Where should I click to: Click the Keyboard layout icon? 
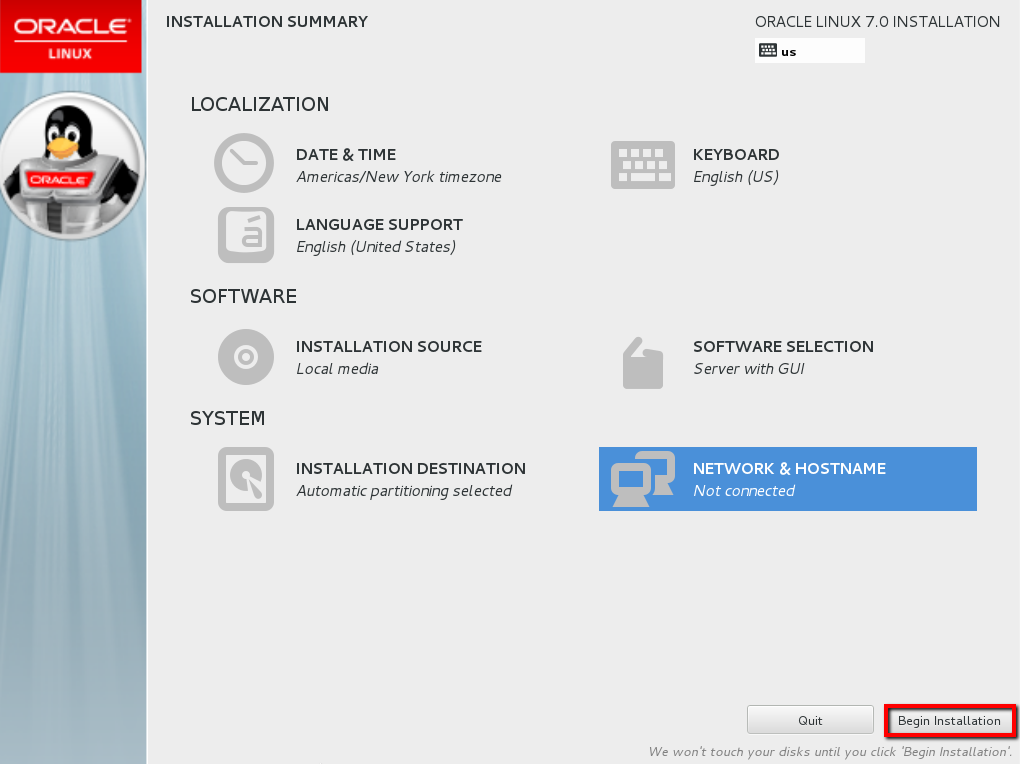643,165
